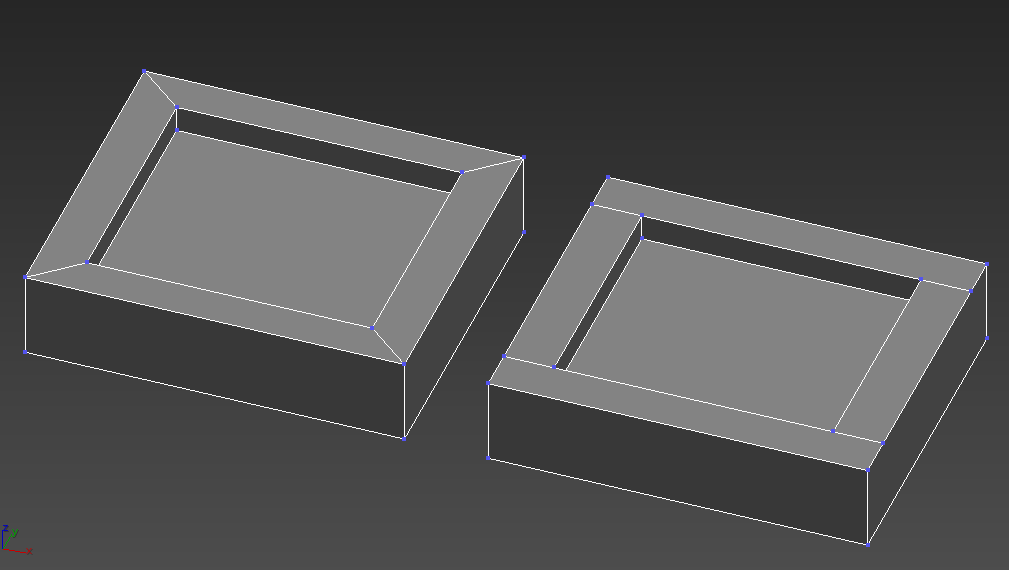Image resolution: width=1009 pixels, height=570 pixels.
Task: Select the front vertical corner edge of left model
Action: point(404,400)
